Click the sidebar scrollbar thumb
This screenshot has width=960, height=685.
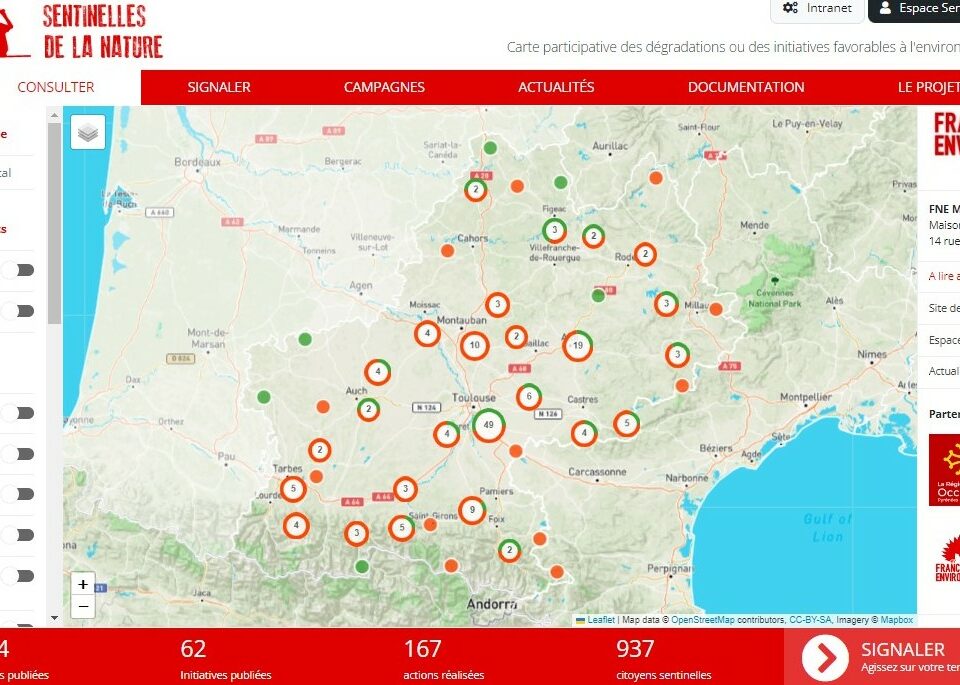pos(54,223)
